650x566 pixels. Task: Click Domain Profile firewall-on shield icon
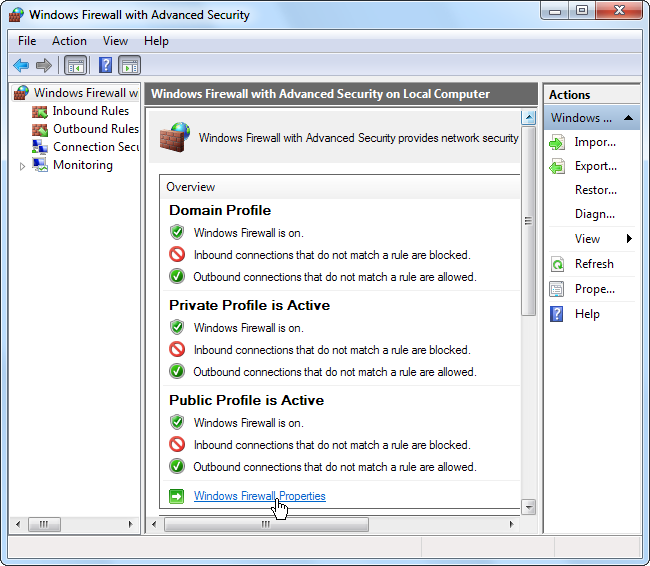[x=177, y=232]
